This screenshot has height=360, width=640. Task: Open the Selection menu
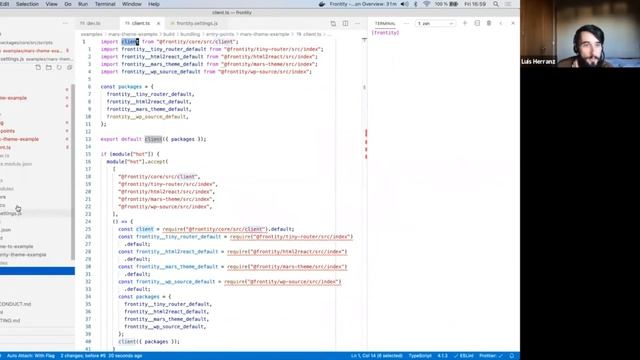point(27,4)
